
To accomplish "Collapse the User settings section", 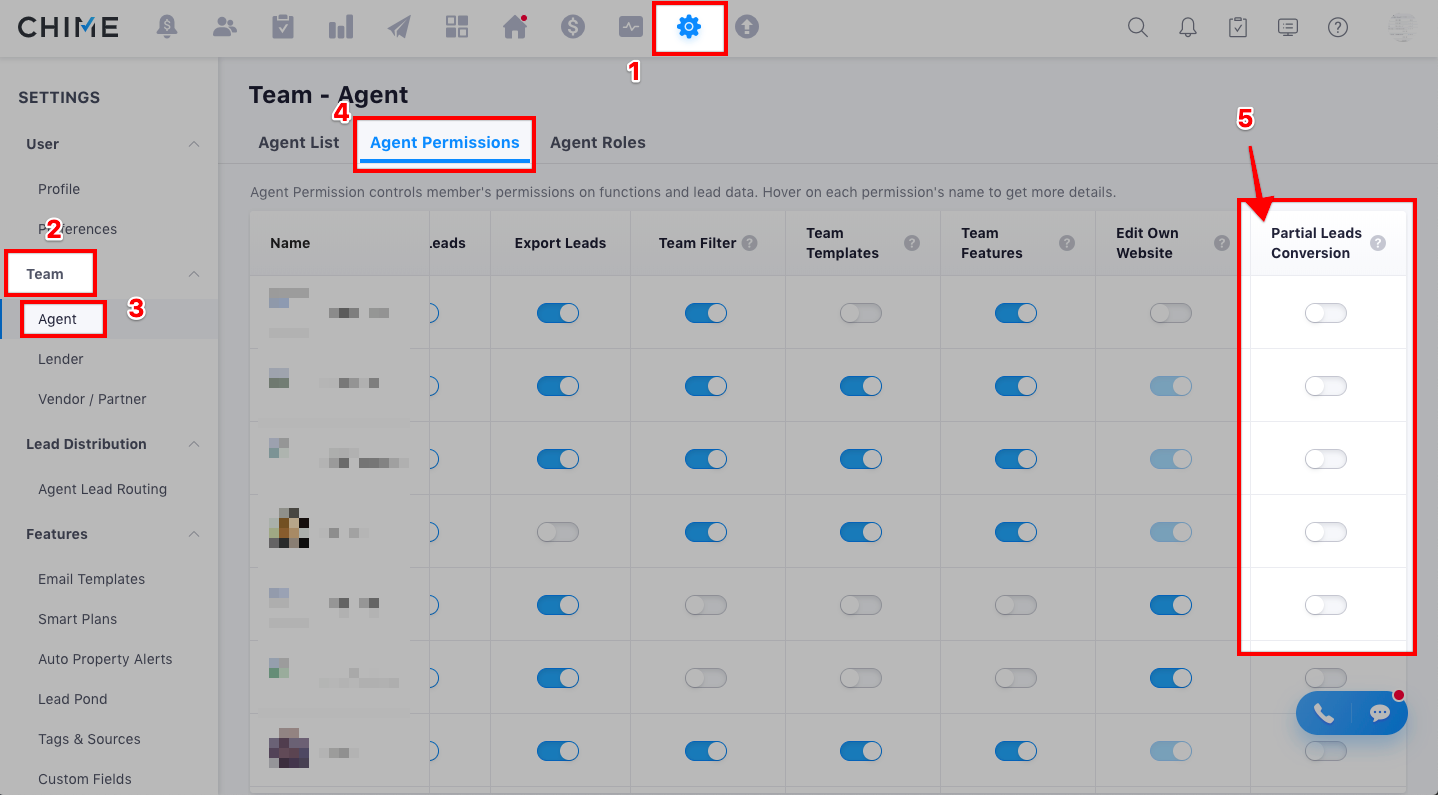I will coord(194,144).
